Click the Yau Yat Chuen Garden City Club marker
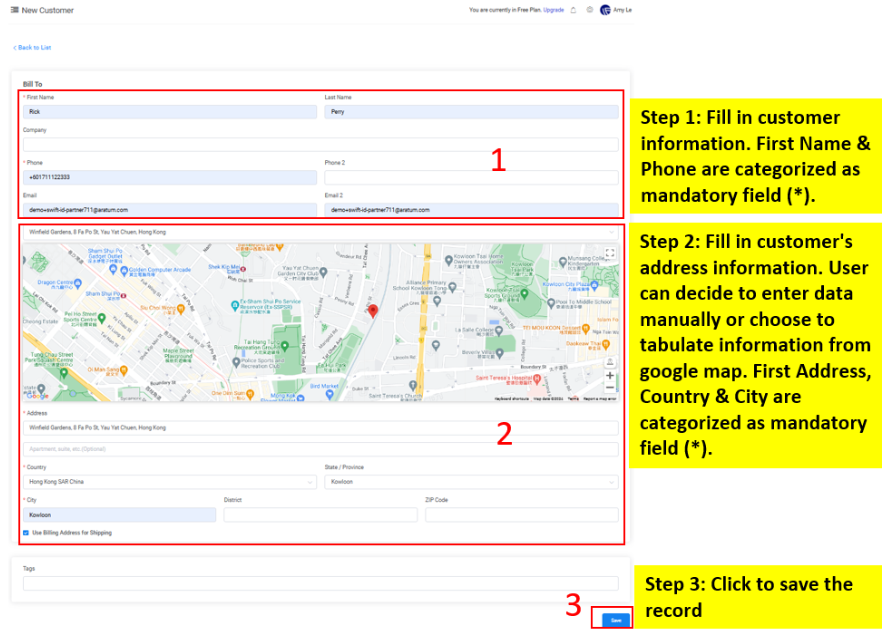This screenshot has width=893, height=644. tap(323, 272)
